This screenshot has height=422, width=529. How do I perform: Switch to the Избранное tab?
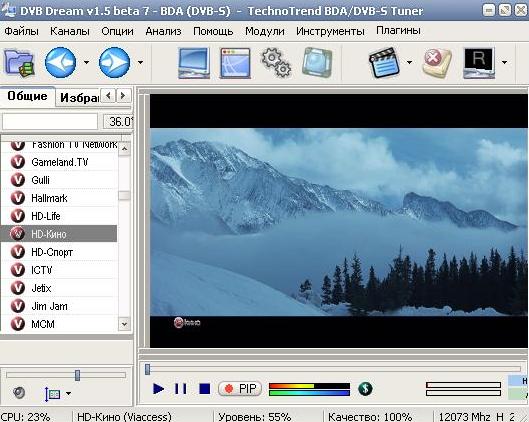[x=79, y=98]
